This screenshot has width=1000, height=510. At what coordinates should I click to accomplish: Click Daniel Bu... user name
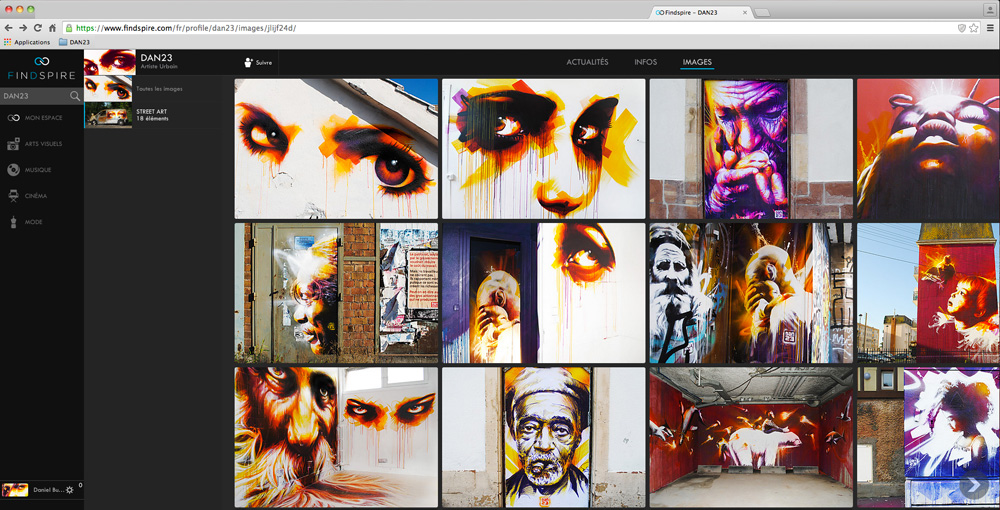(47, 490)
